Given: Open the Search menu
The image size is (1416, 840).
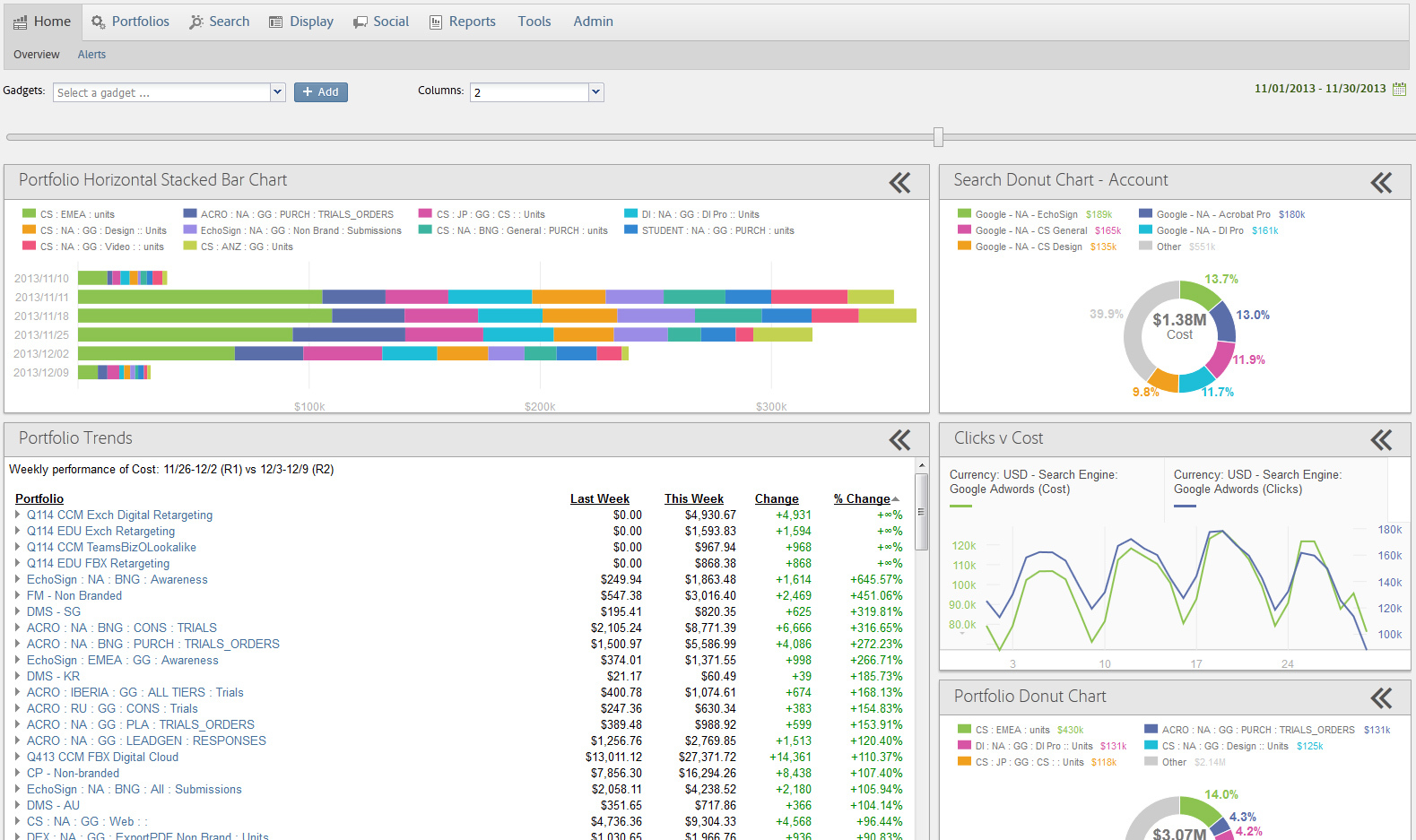Looking at the screenshot, I should pos(220,22).
